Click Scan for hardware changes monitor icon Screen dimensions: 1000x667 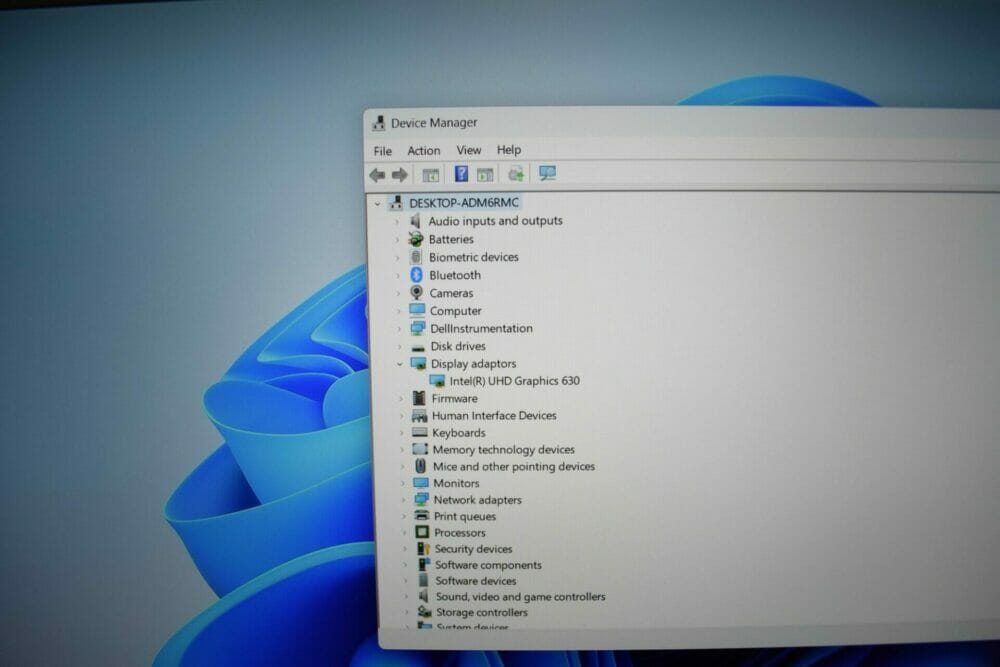pos(547,173)
